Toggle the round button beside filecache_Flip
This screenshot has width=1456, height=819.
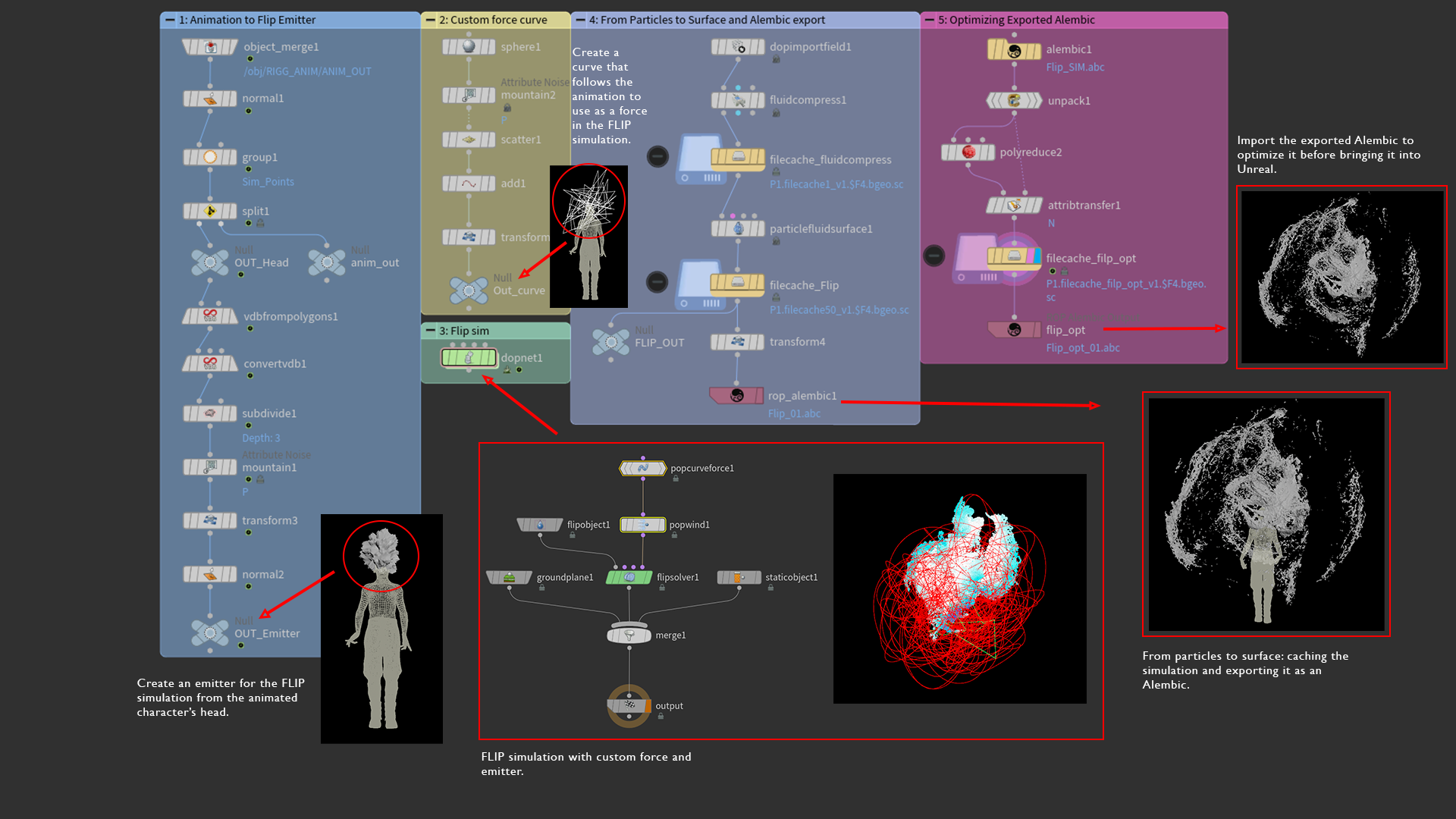657,282
